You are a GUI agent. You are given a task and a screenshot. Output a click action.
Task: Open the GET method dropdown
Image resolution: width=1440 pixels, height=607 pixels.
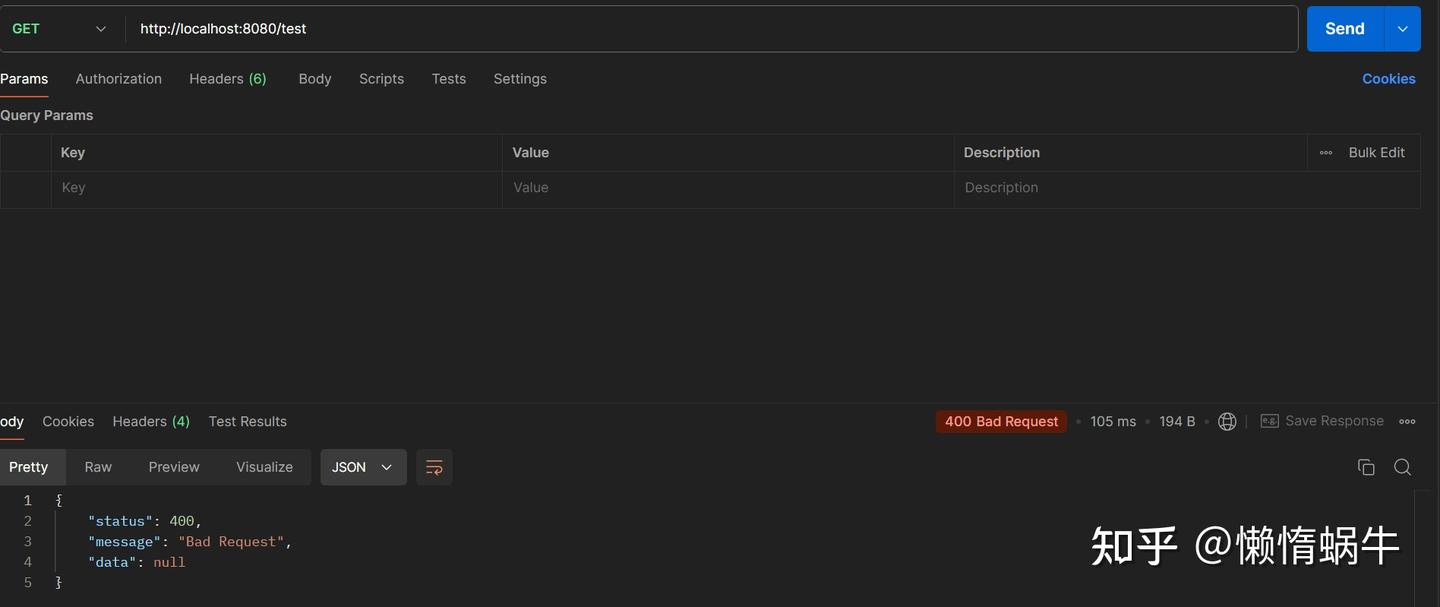pyautogui.click(x=60, y=29)
